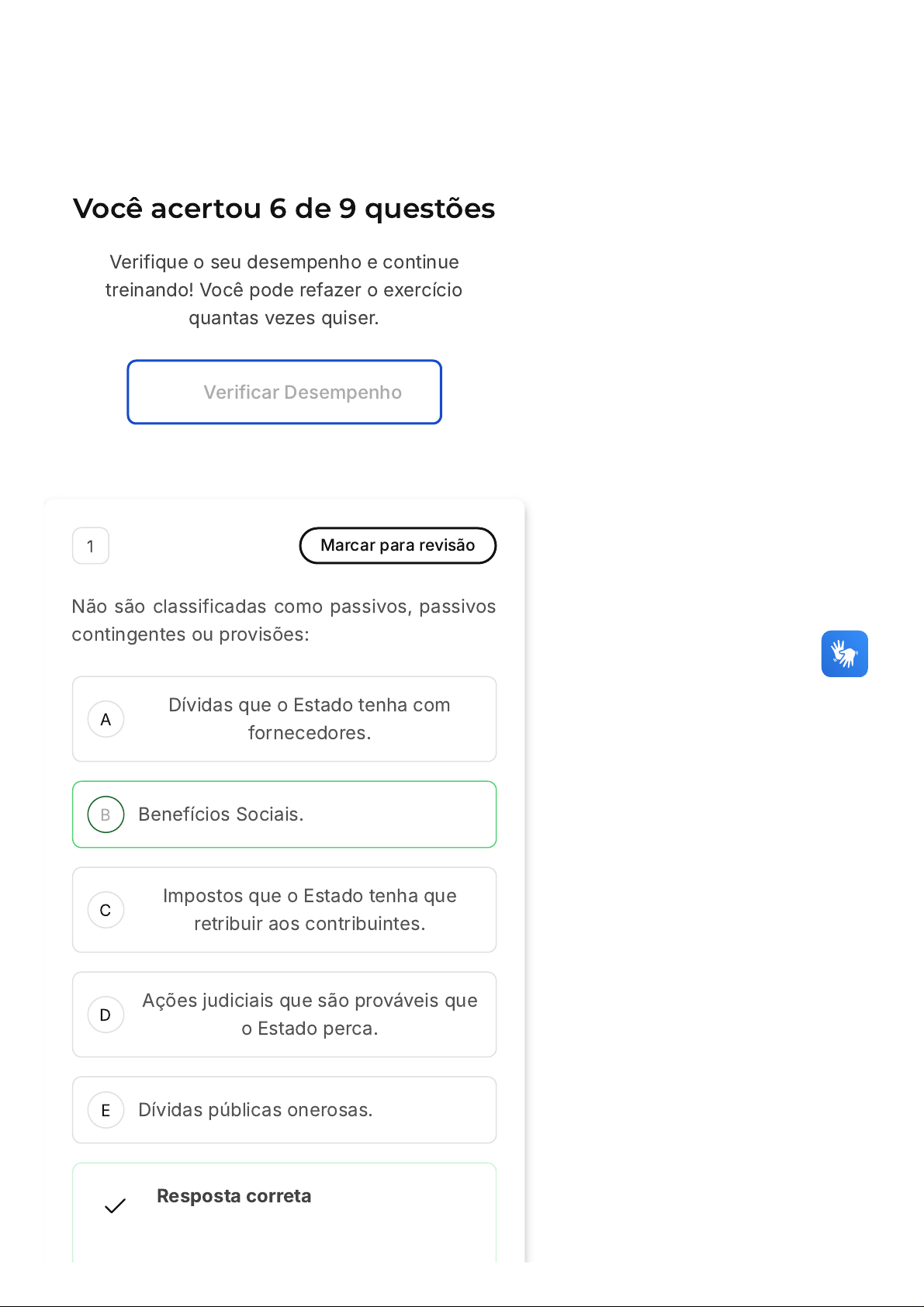
Task: Click the paragraph 'Verifique o seu desempenho e continue treinando'
Action: (284, 289)
